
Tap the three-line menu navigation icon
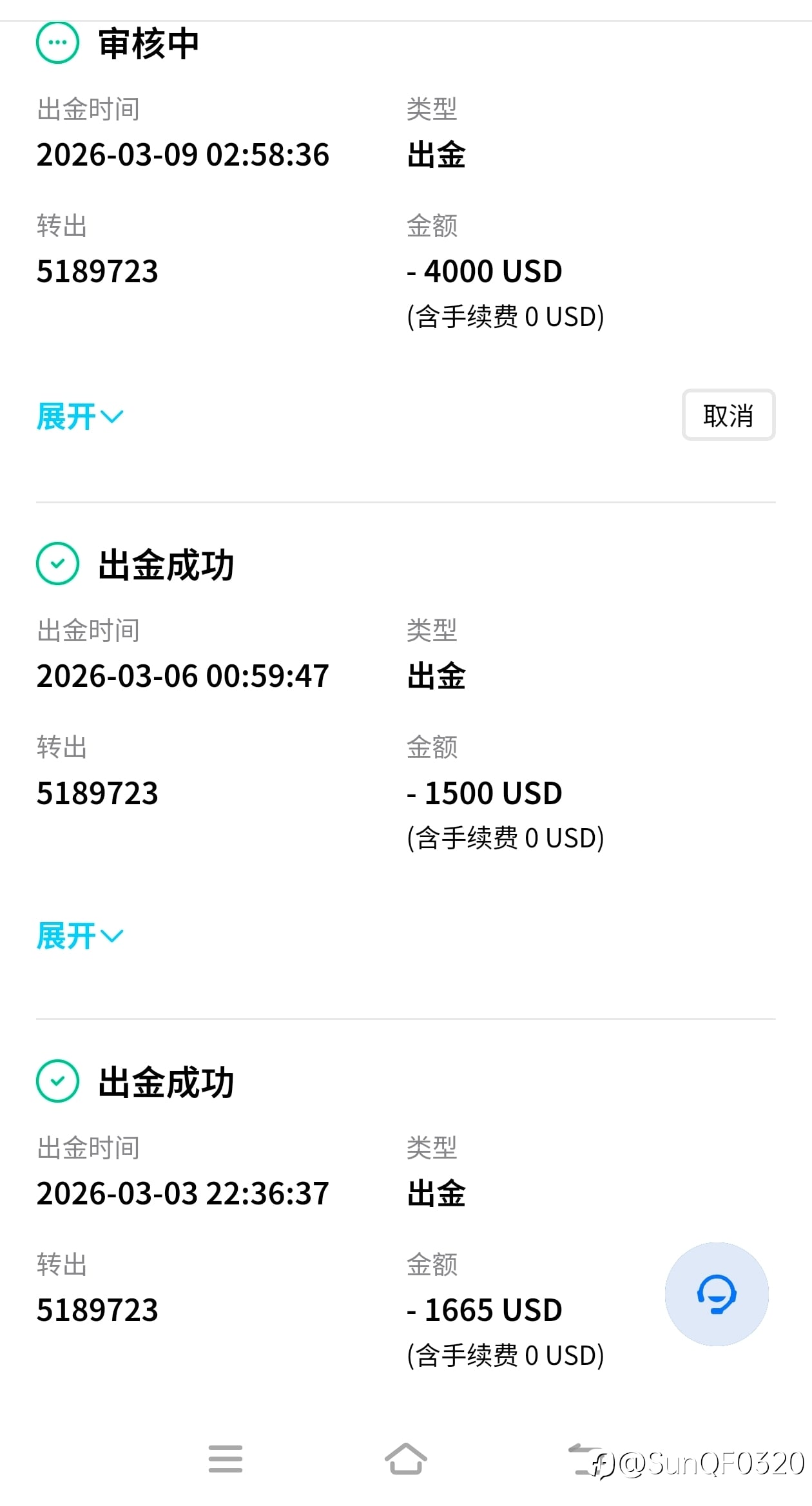point(226,1458)
